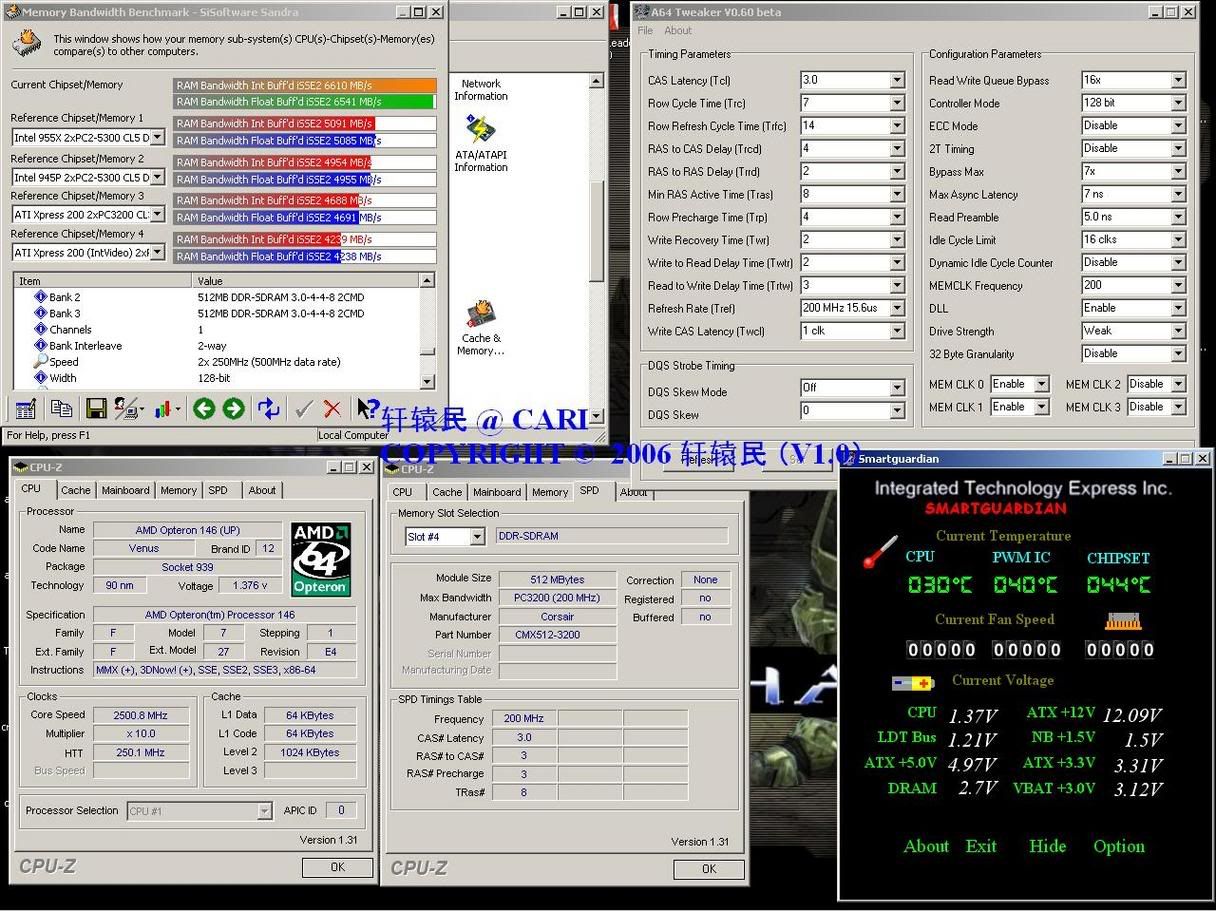Click the Part Number CMX512-3200 field
Screen dimensions: 1216x912
(558, 635)
